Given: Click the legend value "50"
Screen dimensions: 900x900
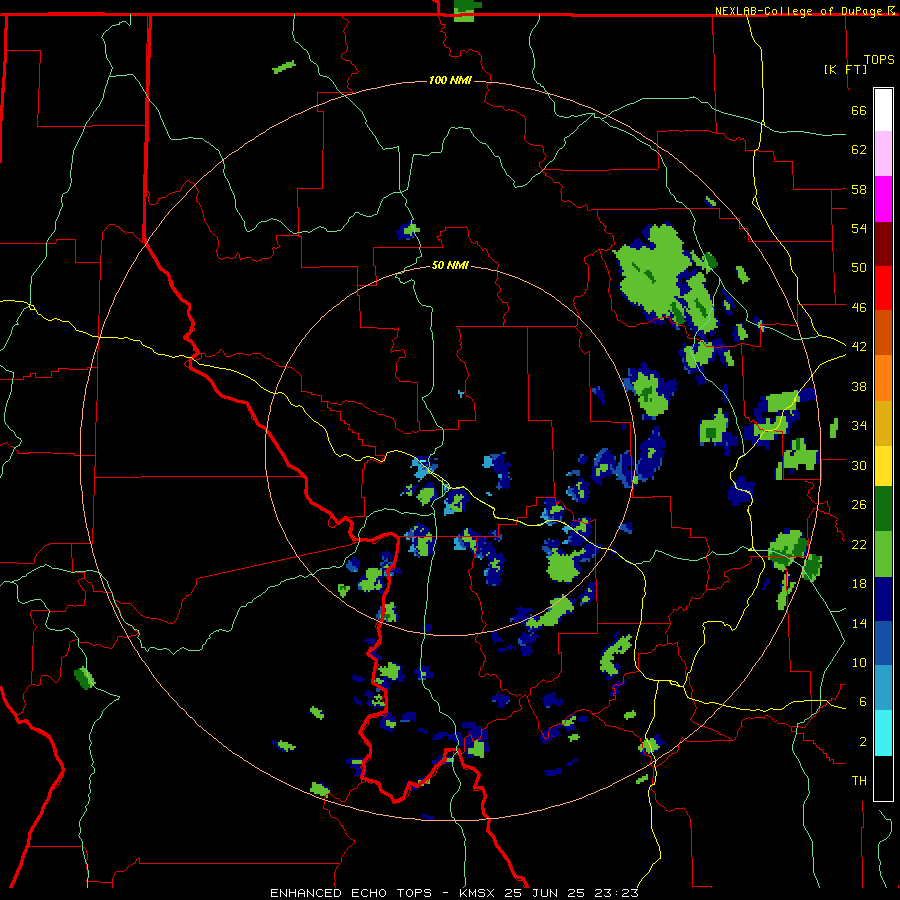Looking at the screenshot, I should pyautogui.click(x=859, y=268).
